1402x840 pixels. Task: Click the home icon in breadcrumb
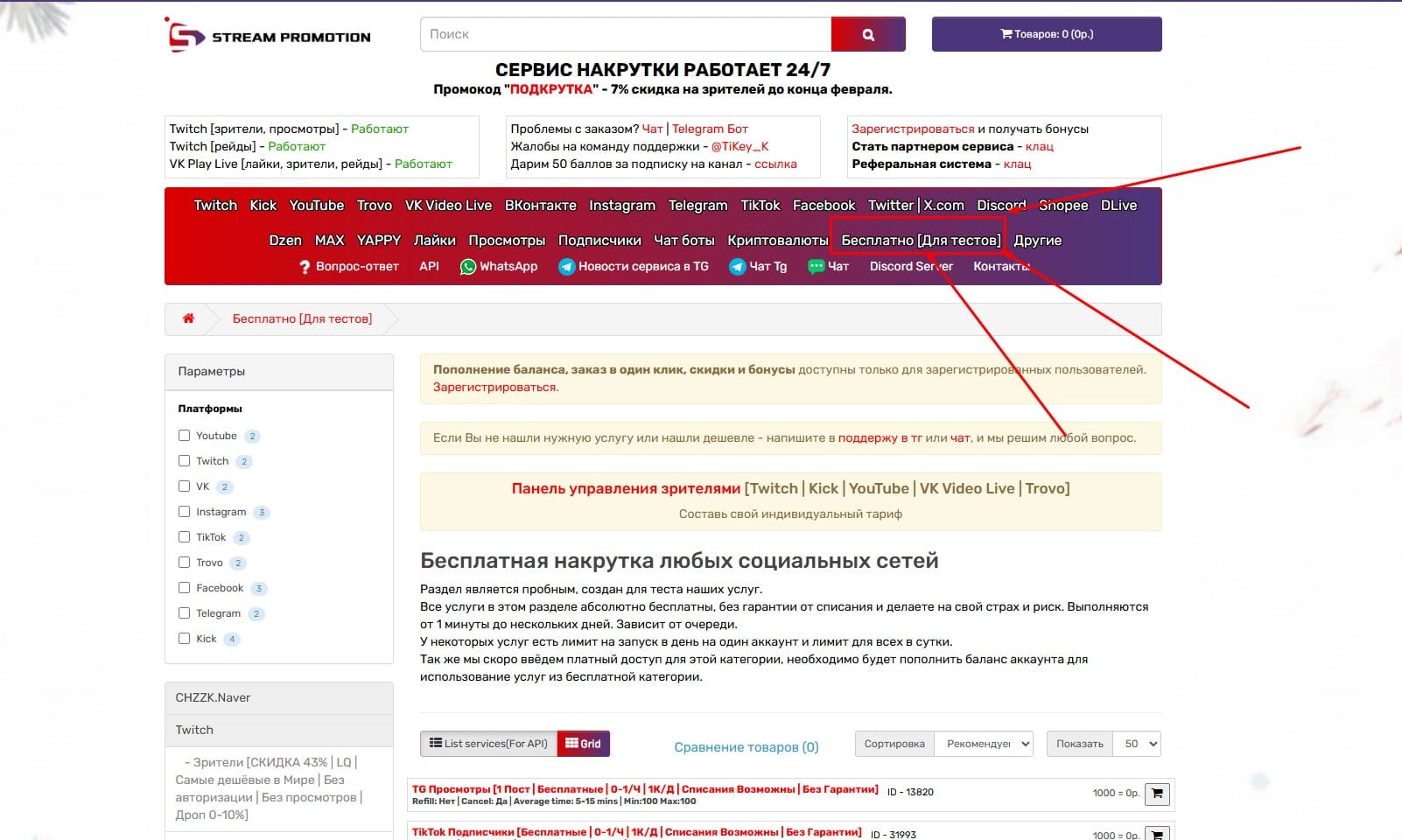(x=188, y=318)
